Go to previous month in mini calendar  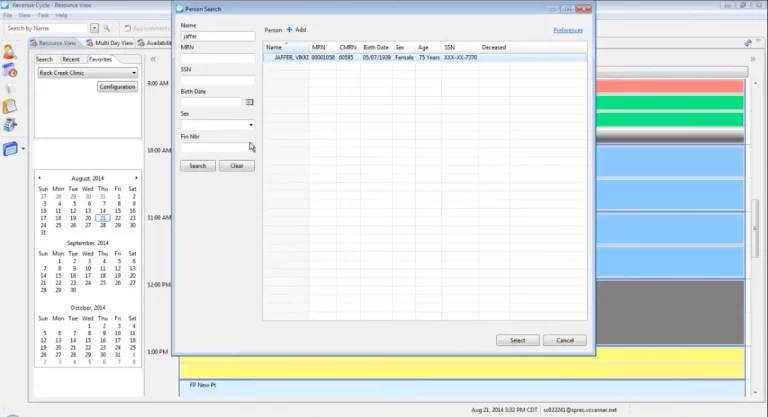[39, 178]
